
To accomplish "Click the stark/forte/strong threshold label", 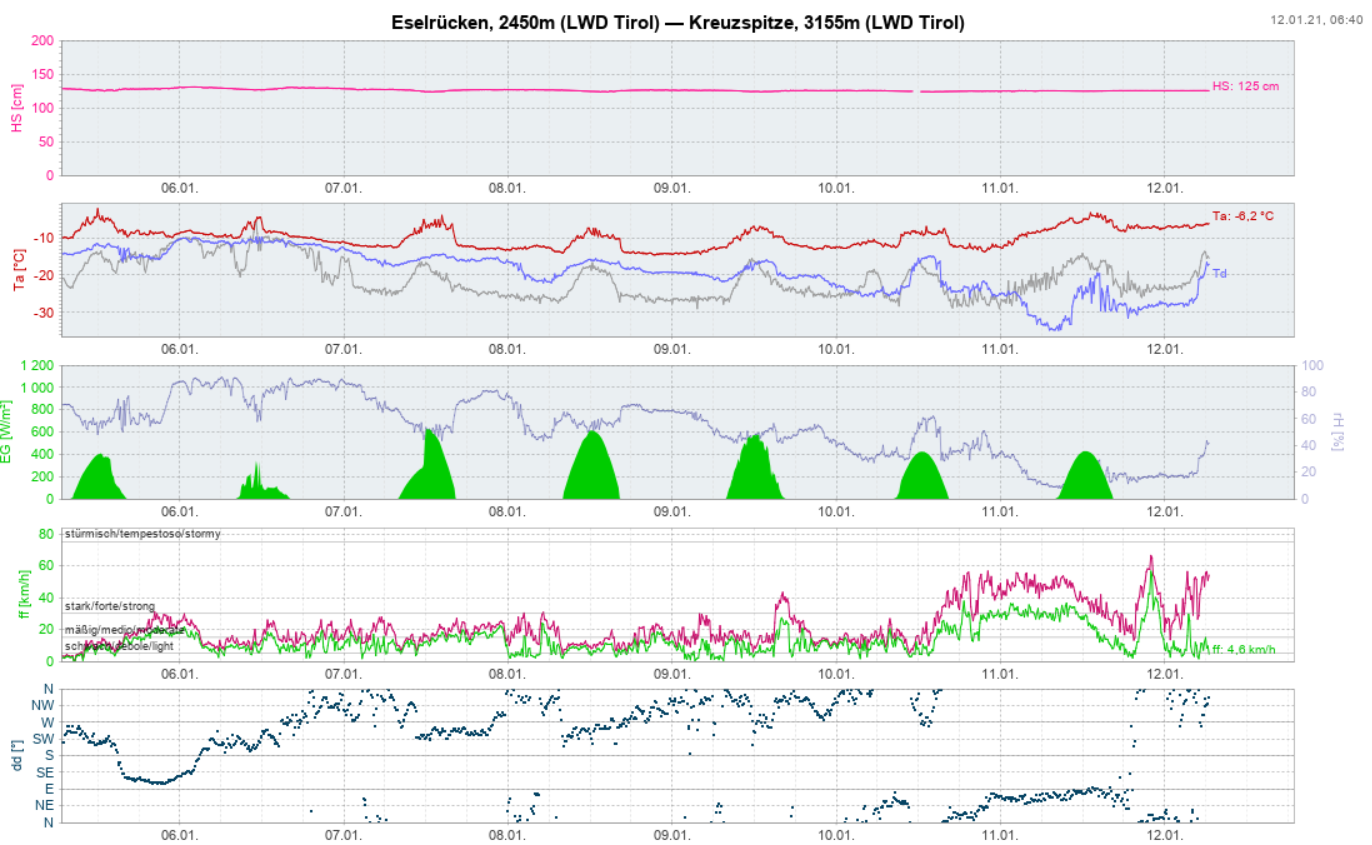I will [110, 606].
